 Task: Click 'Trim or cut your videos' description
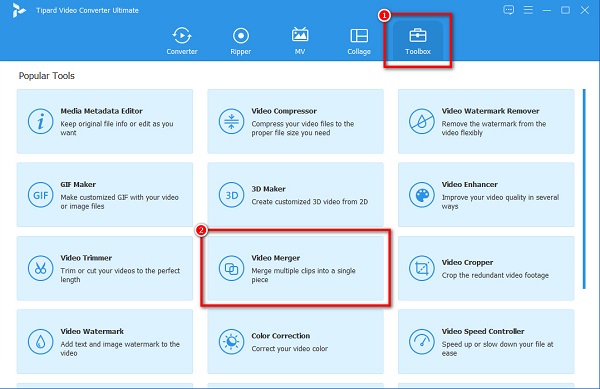coord(120,275)
